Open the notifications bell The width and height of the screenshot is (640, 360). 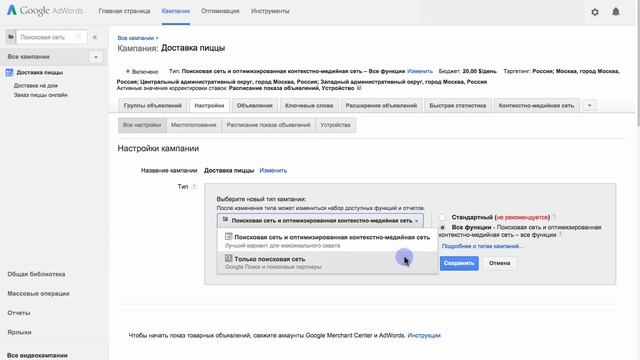pyautogui.click(x=616, y=12)
